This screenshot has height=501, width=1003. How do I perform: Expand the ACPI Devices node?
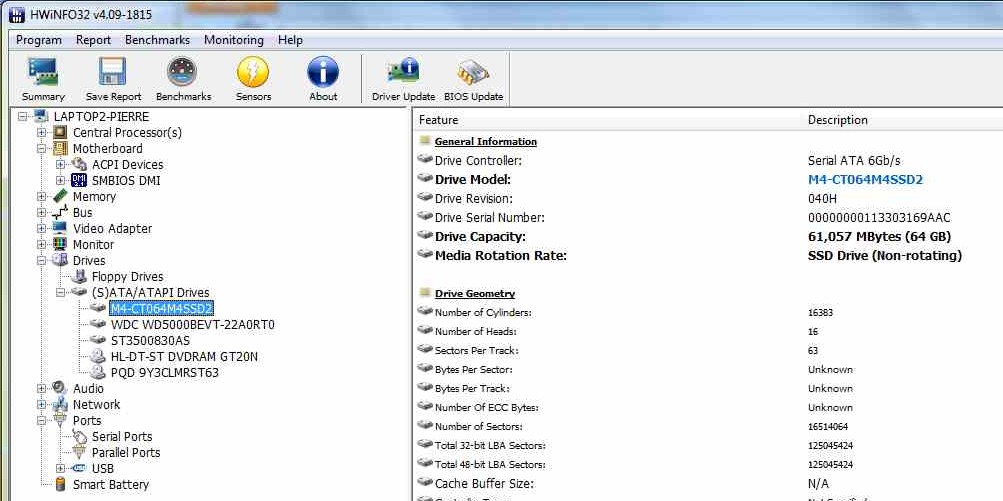pyautogui.click(x=61, y=164)
